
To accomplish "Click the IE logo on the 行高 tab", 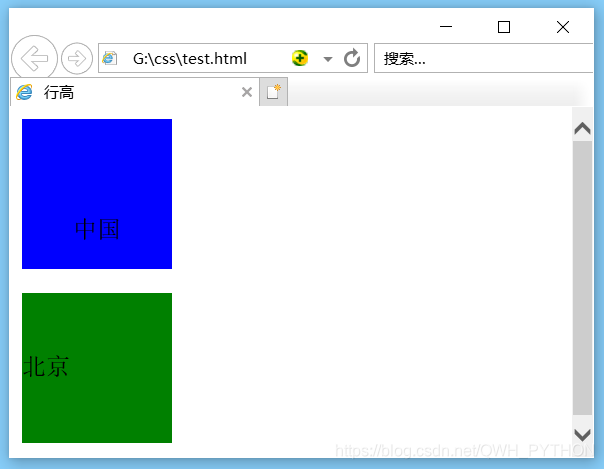I will (x=24, y=92).
